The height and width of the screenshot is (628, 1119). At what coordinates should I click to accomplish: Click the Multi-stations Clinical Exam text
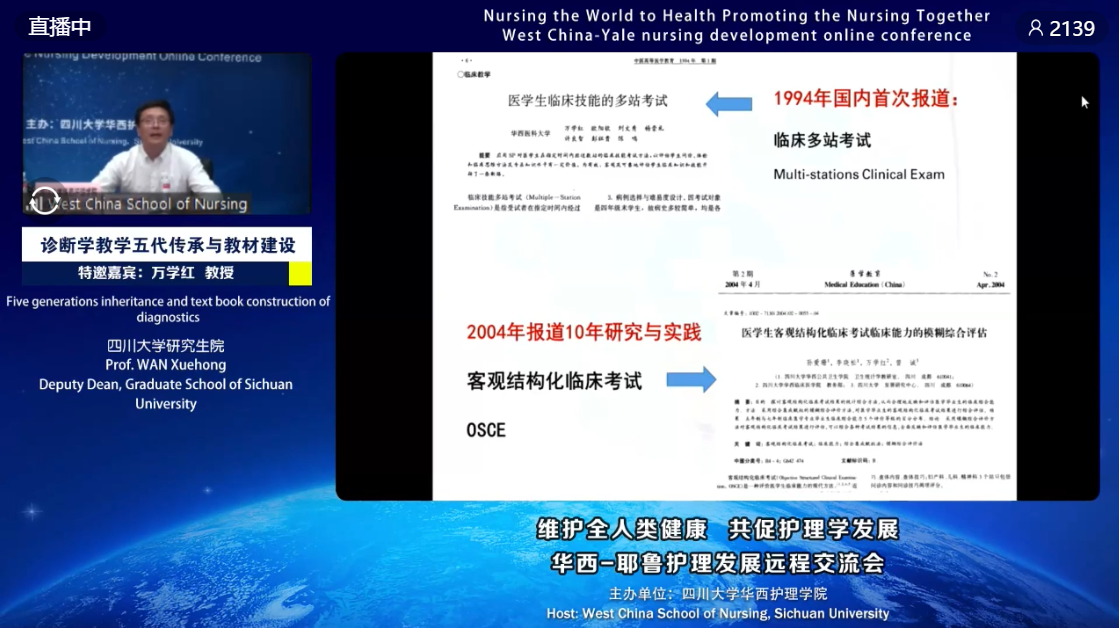pyautogui.click(x=858, y=174)
